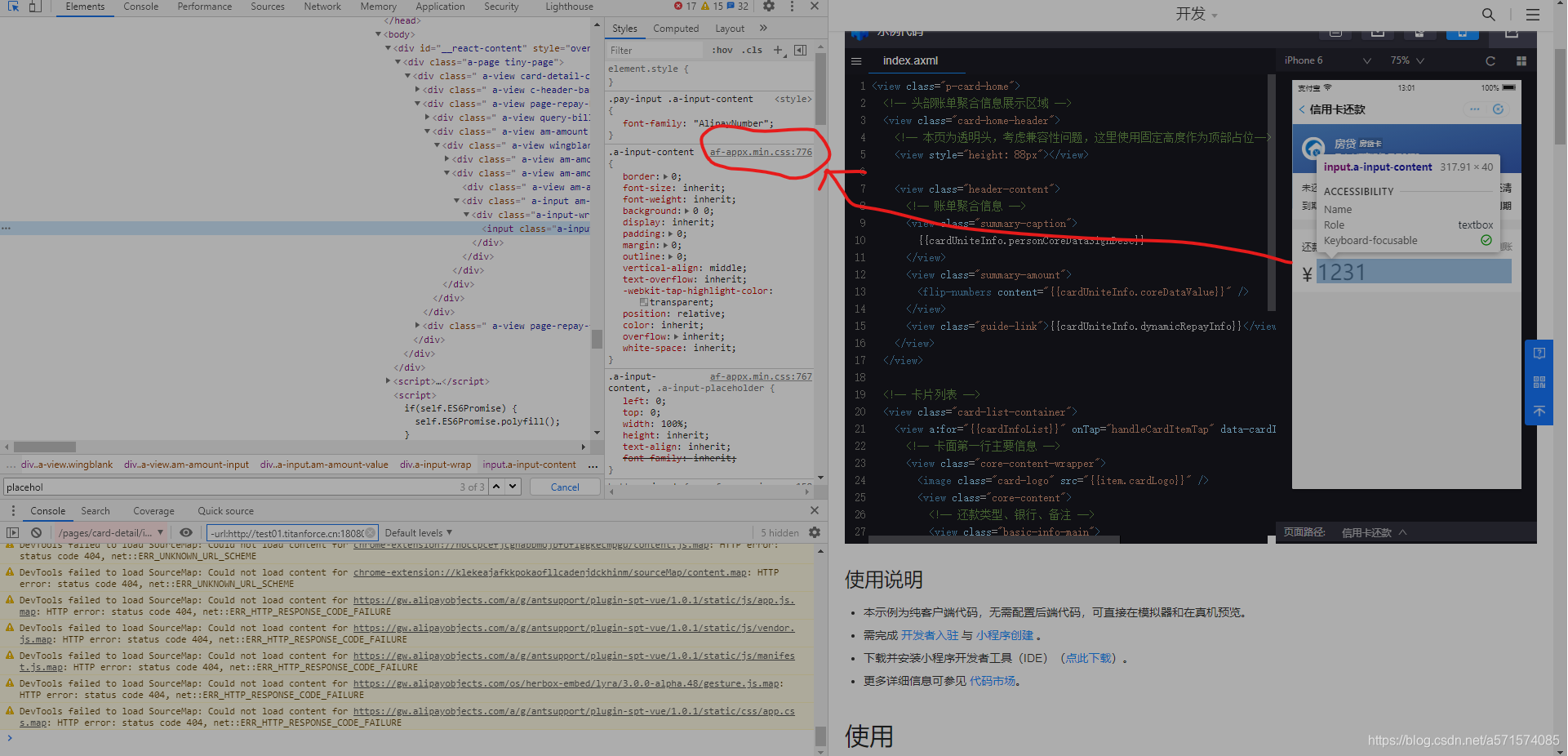The height and width of the screenshot is (756, 1568).
Task: Click the yellow warnings count badge 15
Action: [712, 7]
